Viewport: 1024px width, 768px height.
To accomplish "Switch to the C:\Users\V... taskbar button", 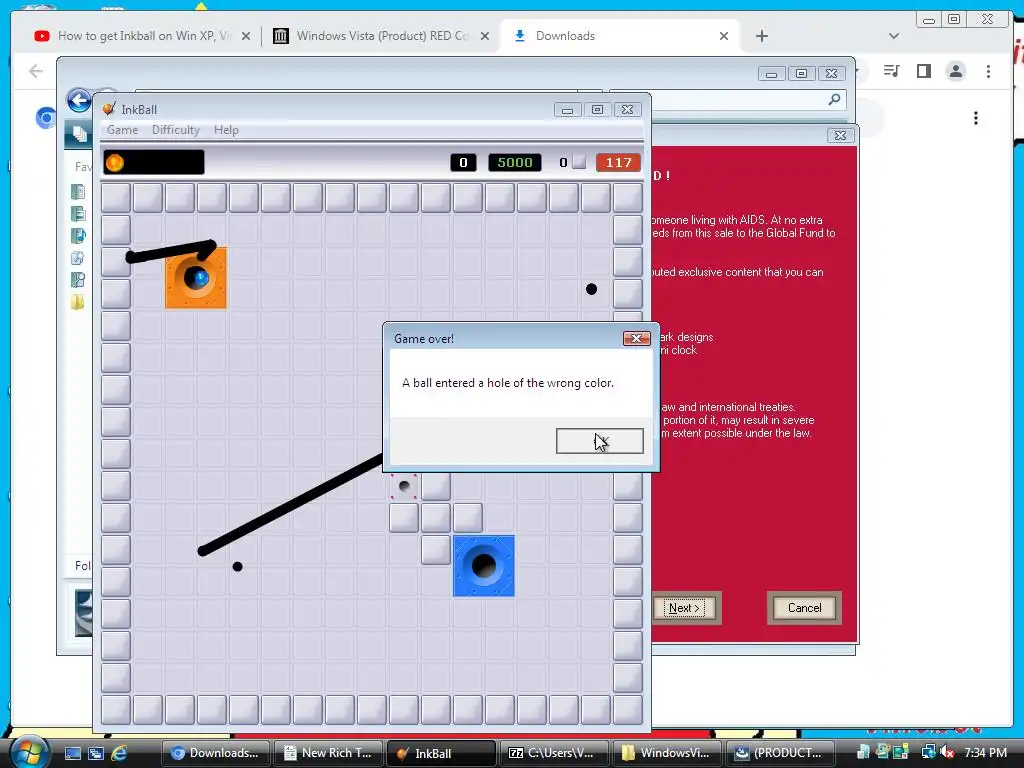I will click(x=554, y=753).
